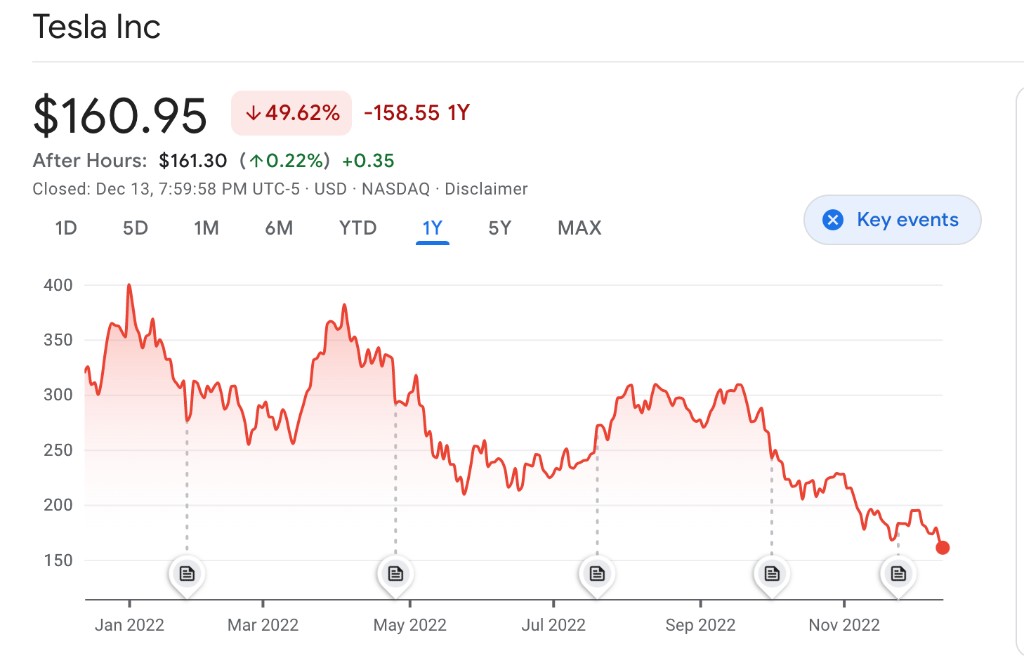This screenshot has width=1024, height=657.
Task: Open the key event marker near October 2022
Action: [771, 574]
